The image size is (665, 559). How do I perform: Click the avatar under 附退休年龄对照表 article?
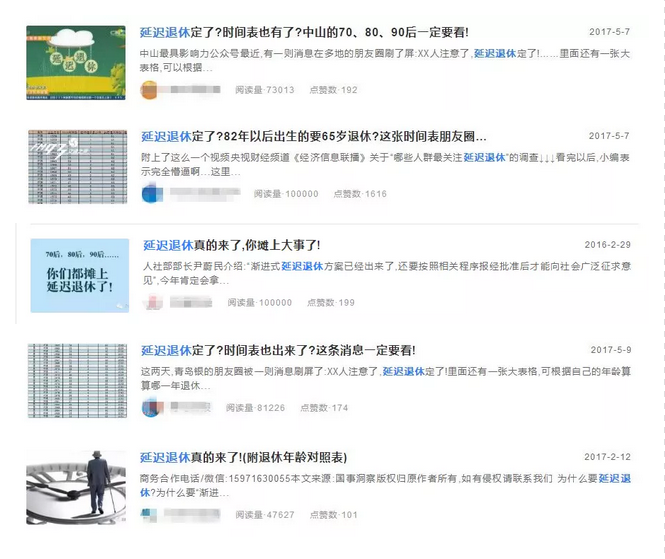(150, 515)
